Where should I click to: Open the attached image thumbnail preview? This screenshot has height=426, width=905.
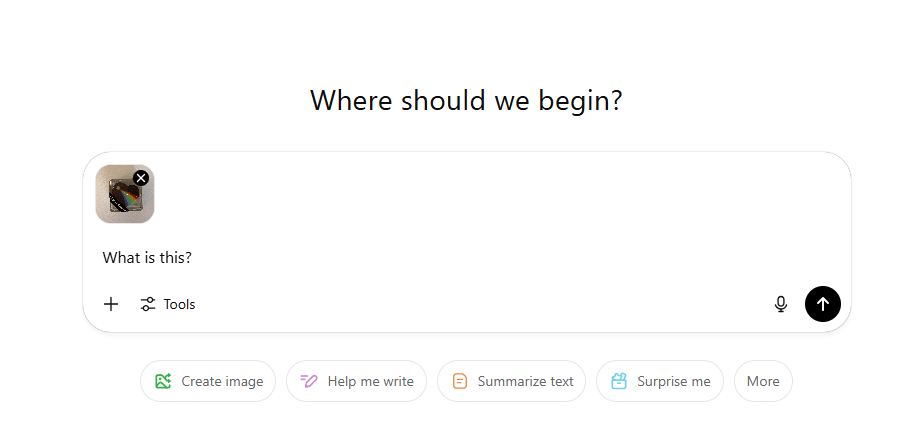(121, 198)
